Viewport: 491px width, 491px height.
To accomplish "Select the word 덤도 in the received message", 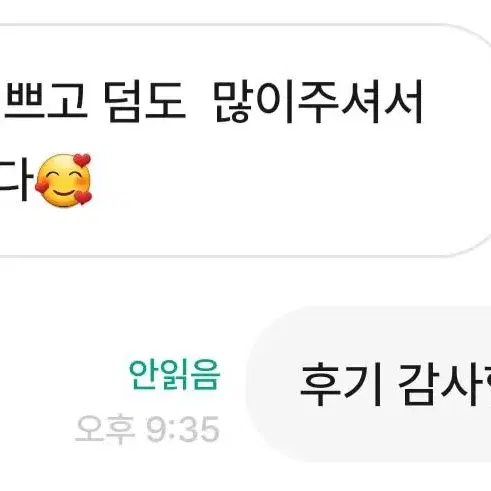I will point(145,102).
